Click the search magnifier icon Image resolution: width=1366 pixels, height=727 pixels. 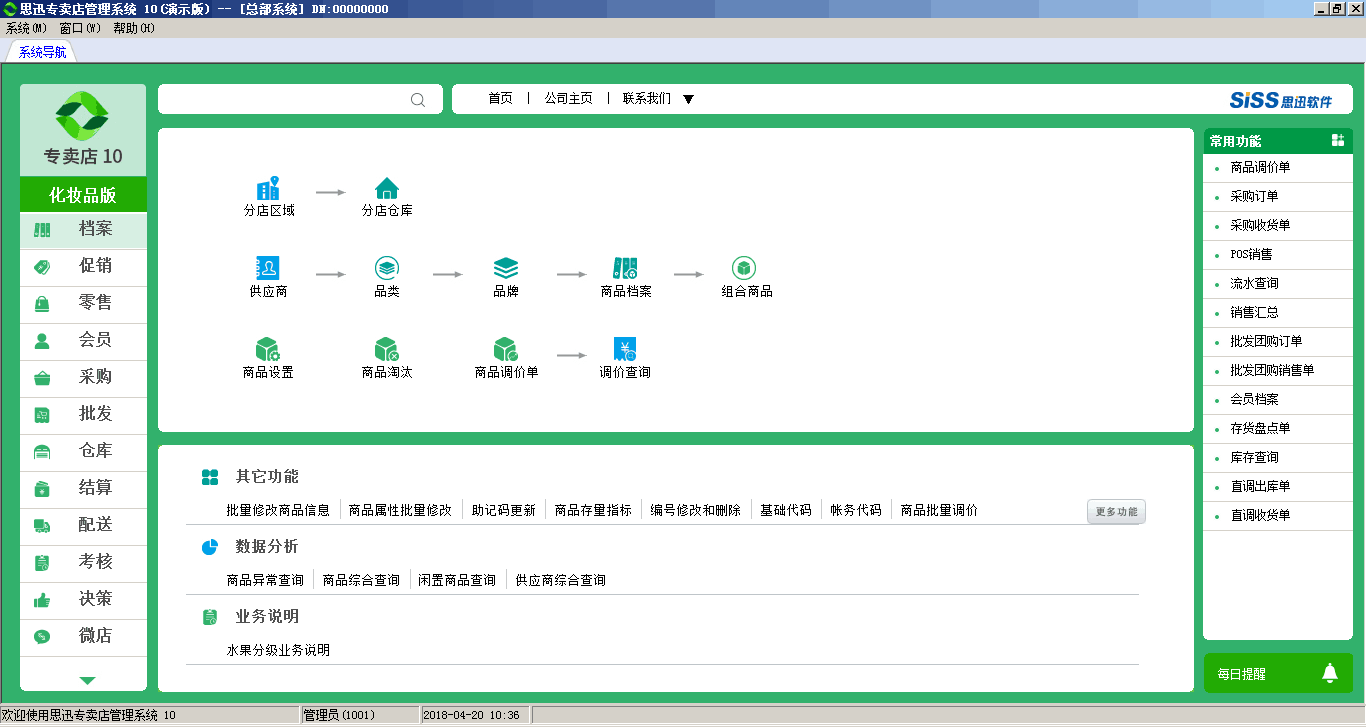pos(418,99)
